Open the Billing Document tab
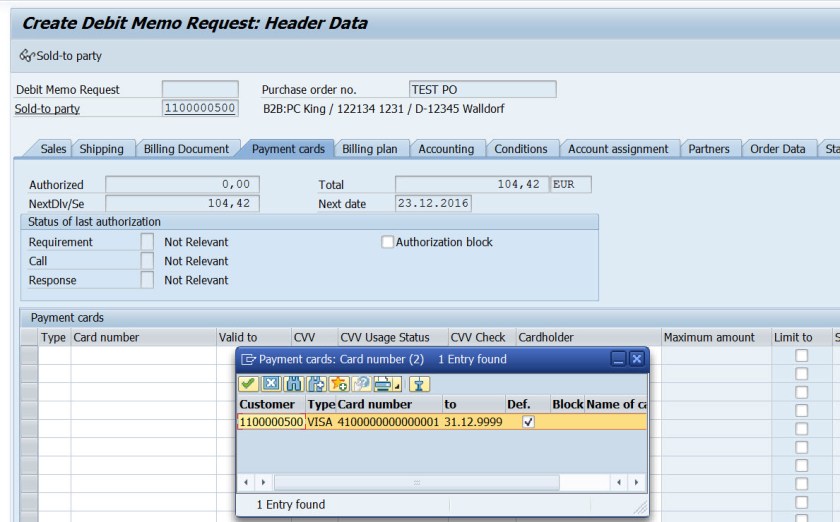 click(186, 149)
